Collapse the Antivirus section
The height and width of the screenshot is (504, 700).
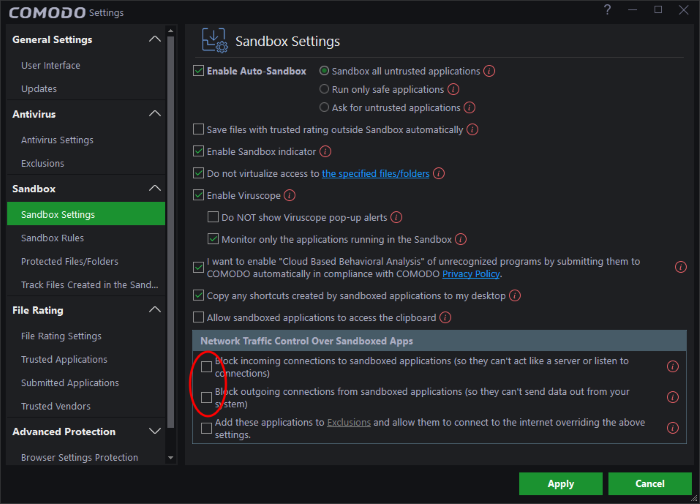(x=154, y=114)
